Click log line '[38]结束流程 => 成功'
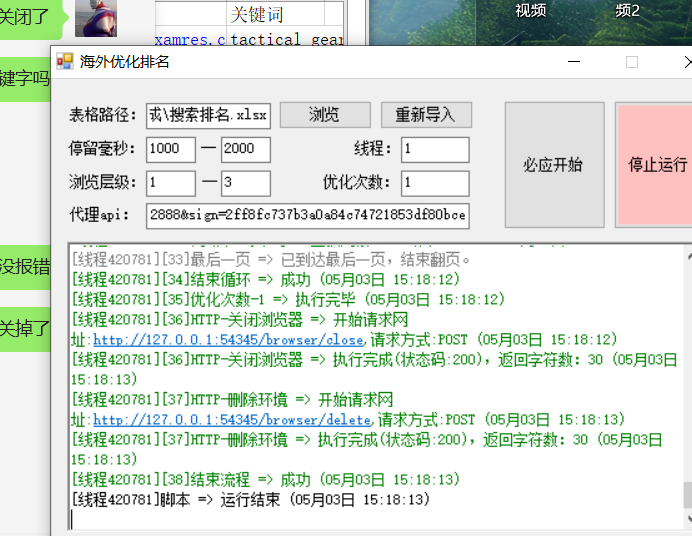Image resolution: width=692 pixels, height=536 pixels. (x=265, y=480)
